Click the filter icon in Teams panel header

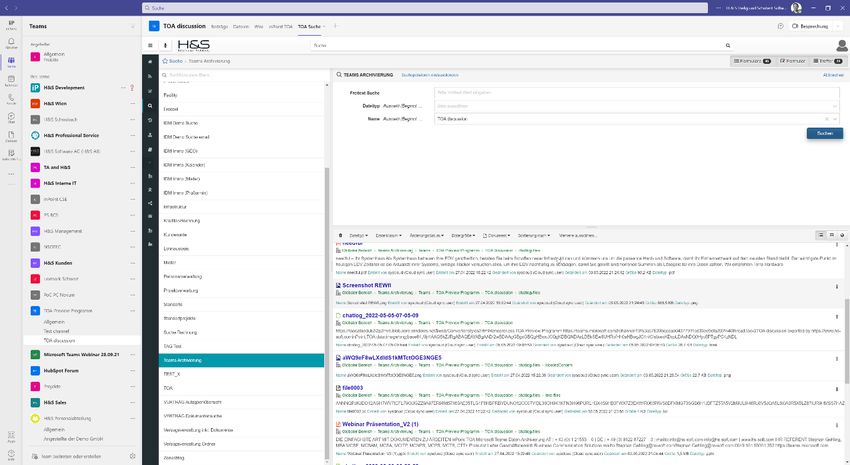pyautogui.click(x=133, y=26)
